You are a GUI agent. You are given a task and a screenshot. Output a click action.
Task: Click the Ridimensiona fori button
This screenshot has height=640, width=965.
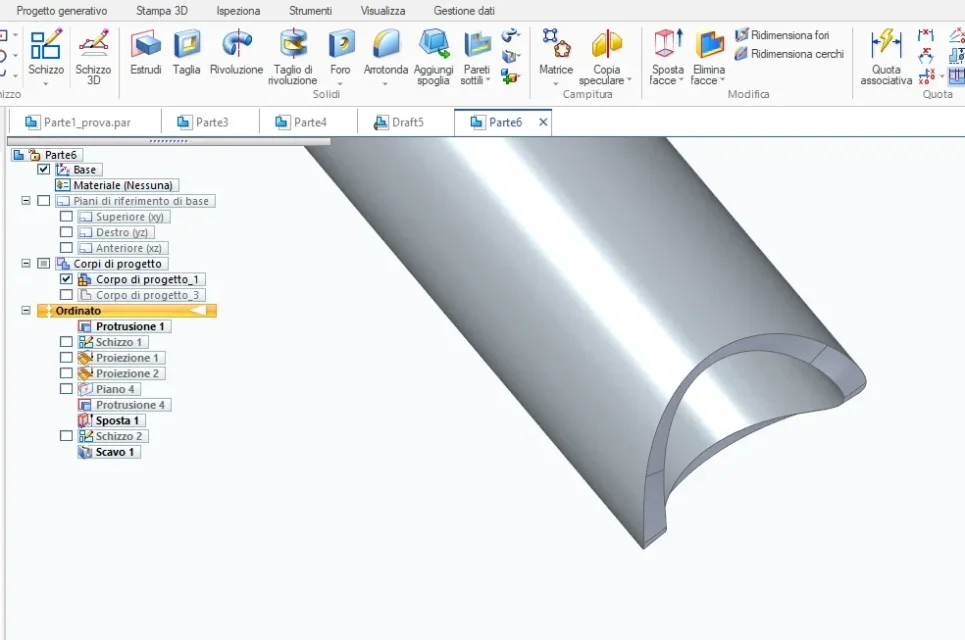point(782,35)
